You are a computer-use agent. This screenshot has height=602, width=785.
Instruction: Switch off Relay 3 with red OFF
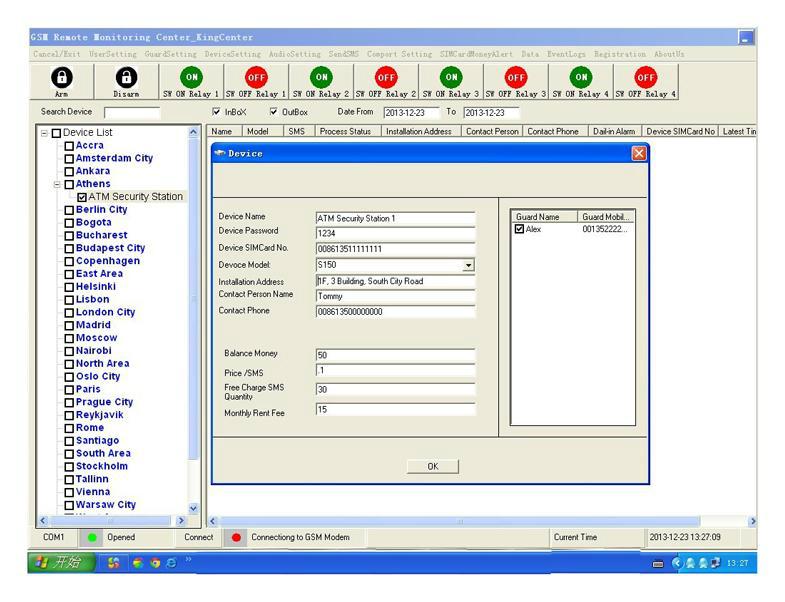516,77
